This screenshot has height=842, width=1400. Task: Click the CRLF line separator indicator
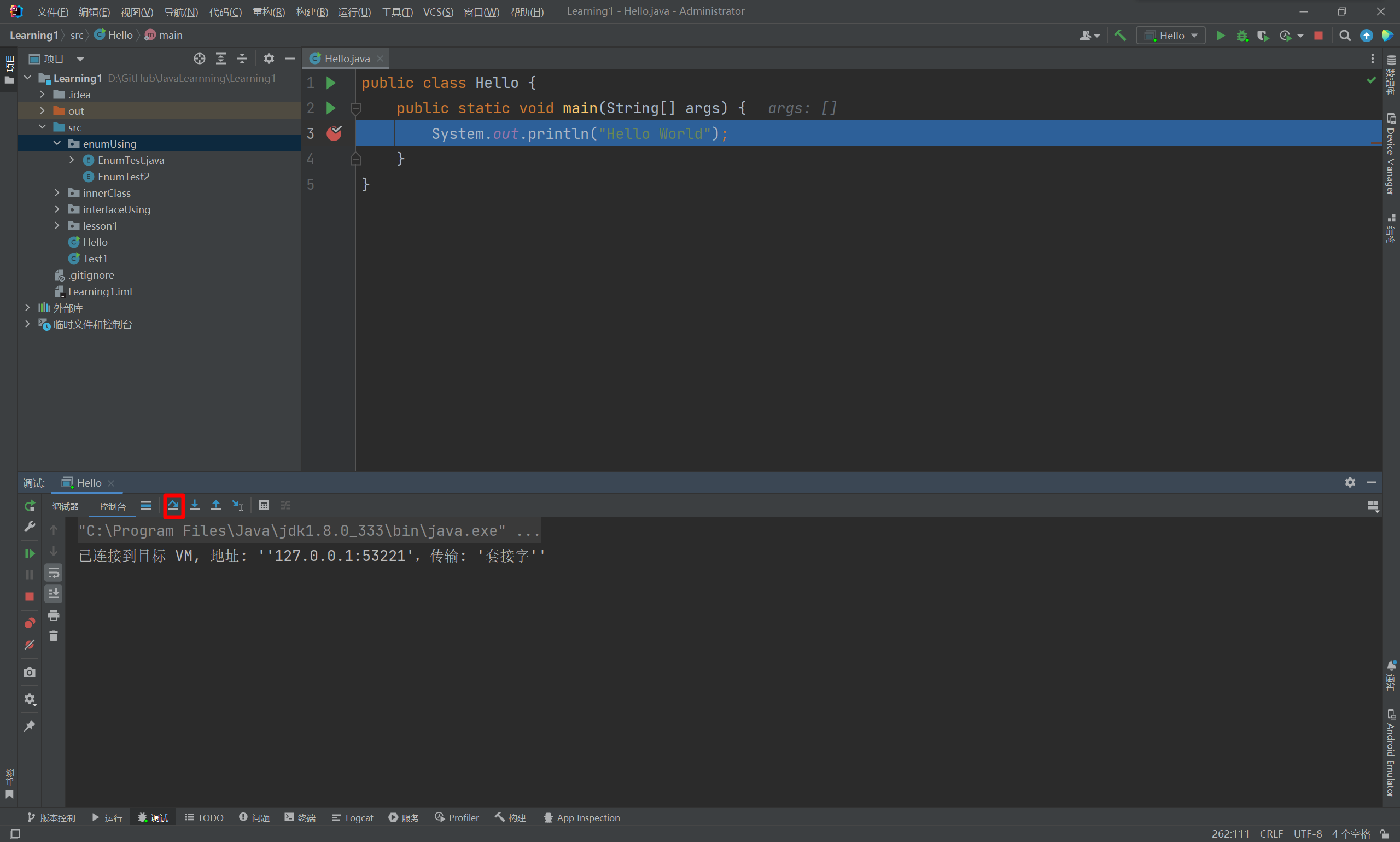(1271, 833)
